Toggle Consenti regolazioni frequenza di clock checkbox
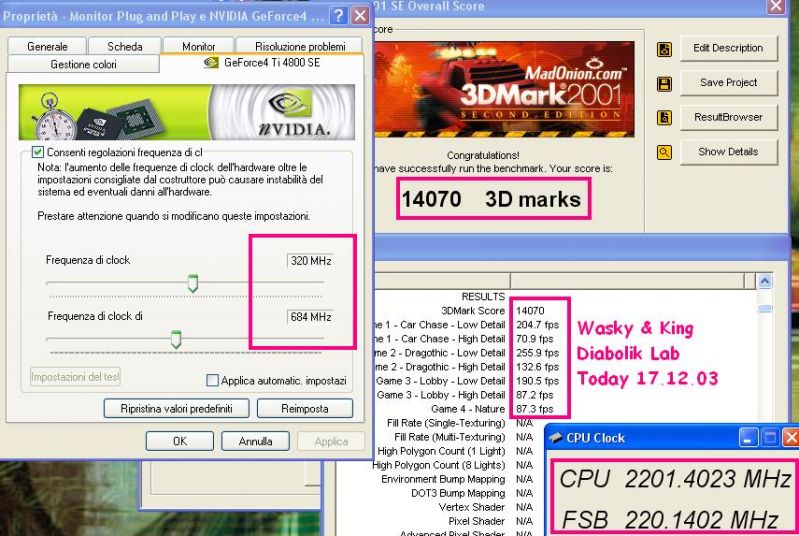The height and width of the screenshot is (536, 799). 37,152
